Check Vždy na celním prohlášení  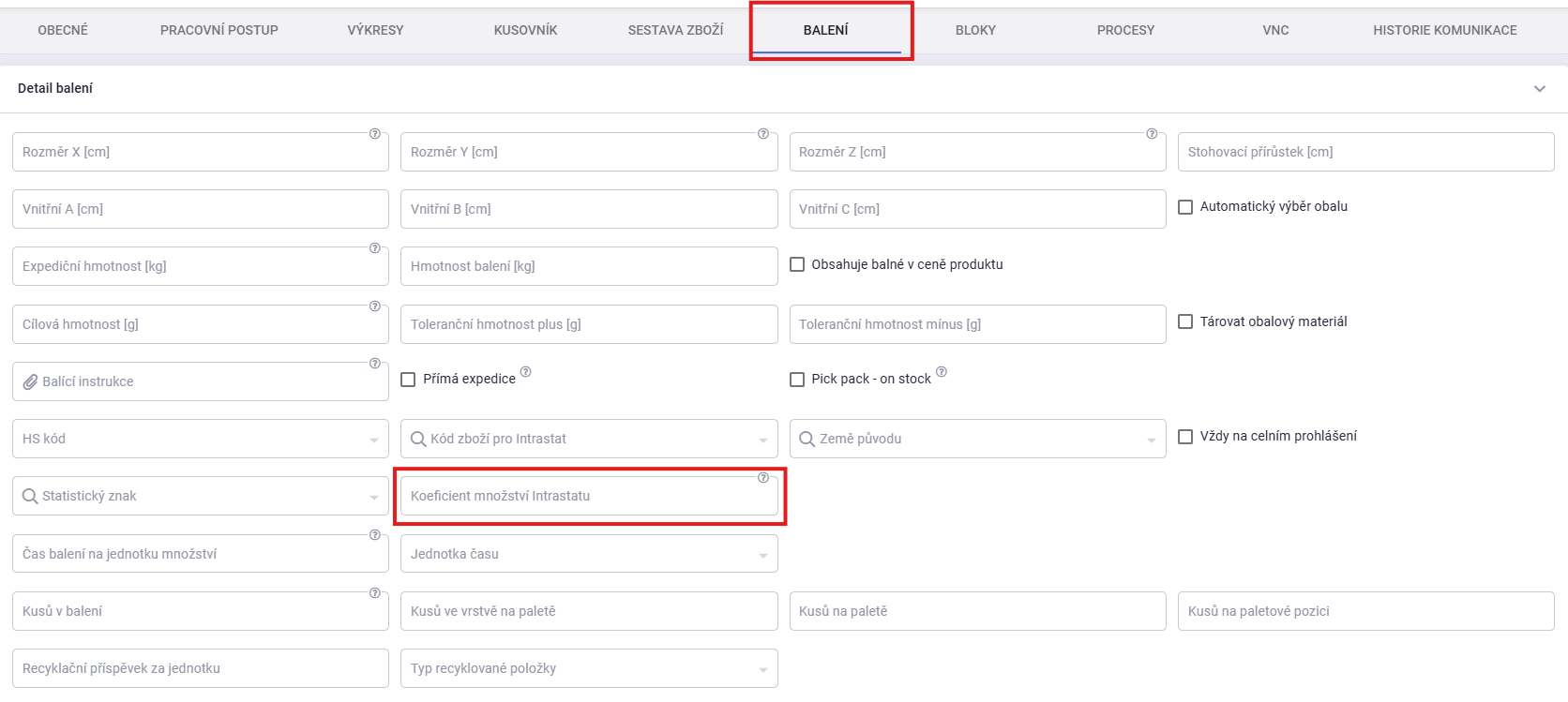click(1185, 437)
